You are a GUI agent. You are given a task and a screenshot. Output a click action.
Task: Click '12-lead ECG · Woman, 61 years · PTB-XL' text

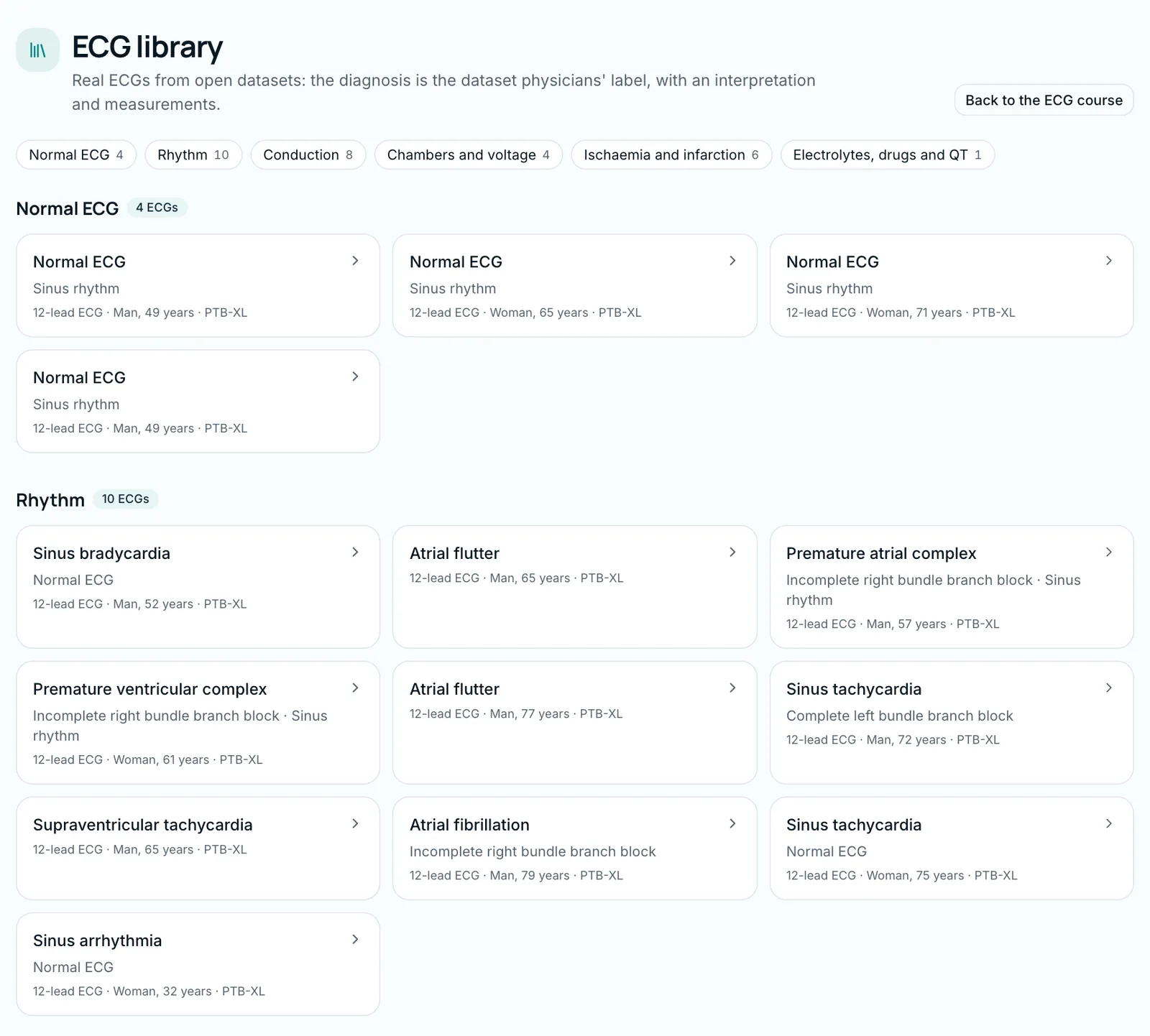pos(147,760)
